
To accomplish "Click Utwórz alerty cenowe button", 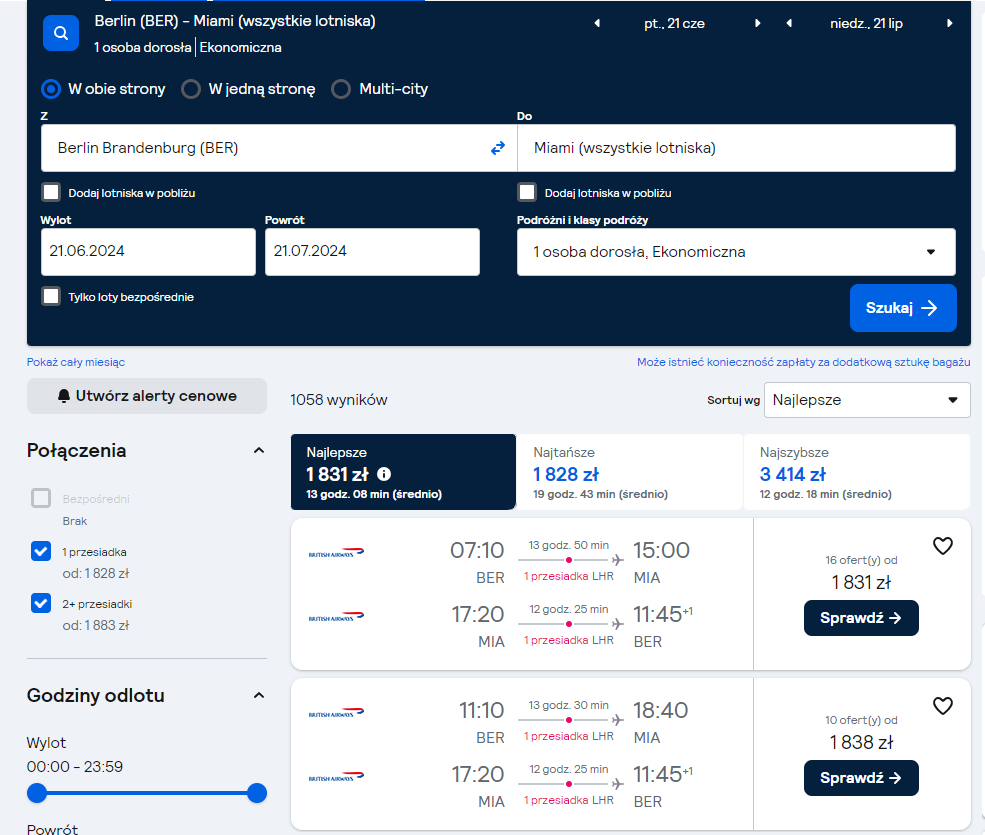I will tap(147, 396).
